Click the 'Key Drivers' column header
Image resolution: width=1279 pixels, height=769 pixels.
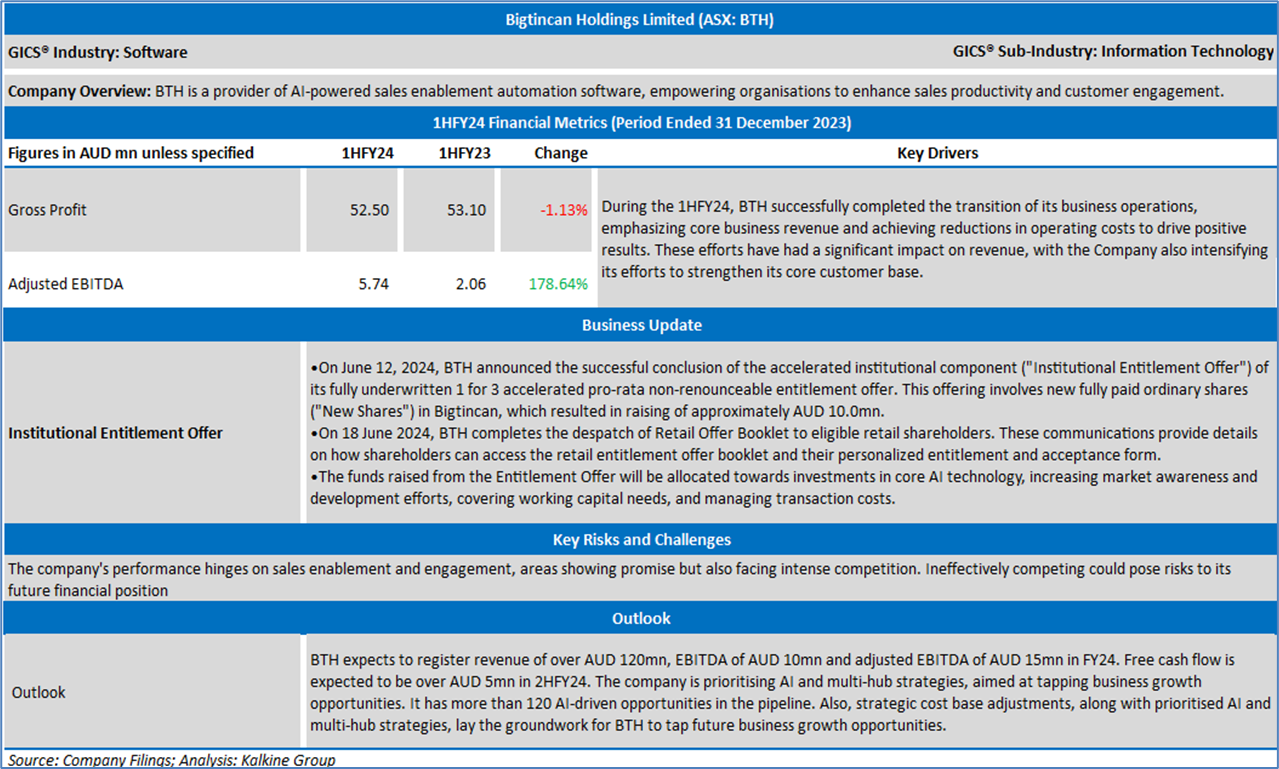click(x=938, y=153)
